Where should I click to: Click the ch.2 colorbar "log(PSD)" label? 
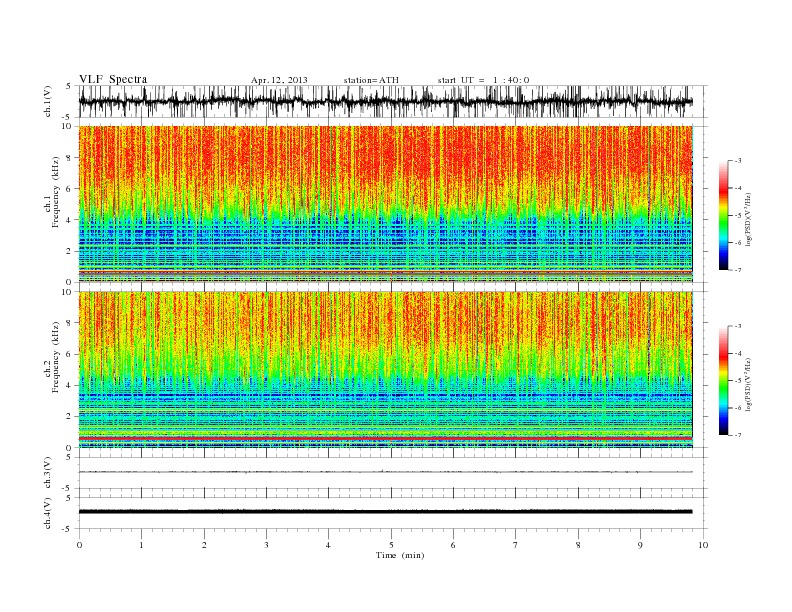pos(748,383)
